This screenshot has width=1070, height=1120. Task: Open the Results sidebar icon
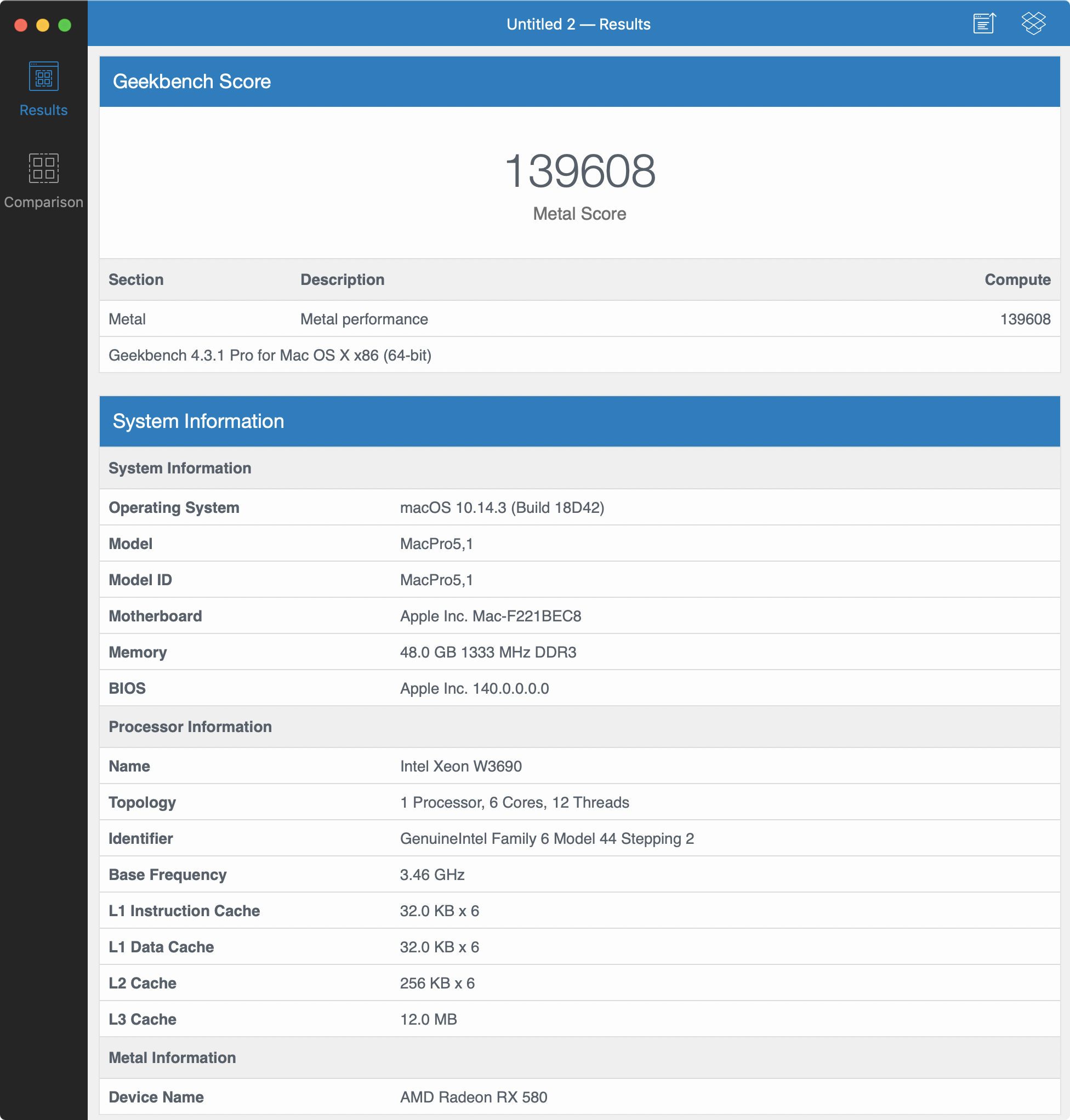click(43, 76)
